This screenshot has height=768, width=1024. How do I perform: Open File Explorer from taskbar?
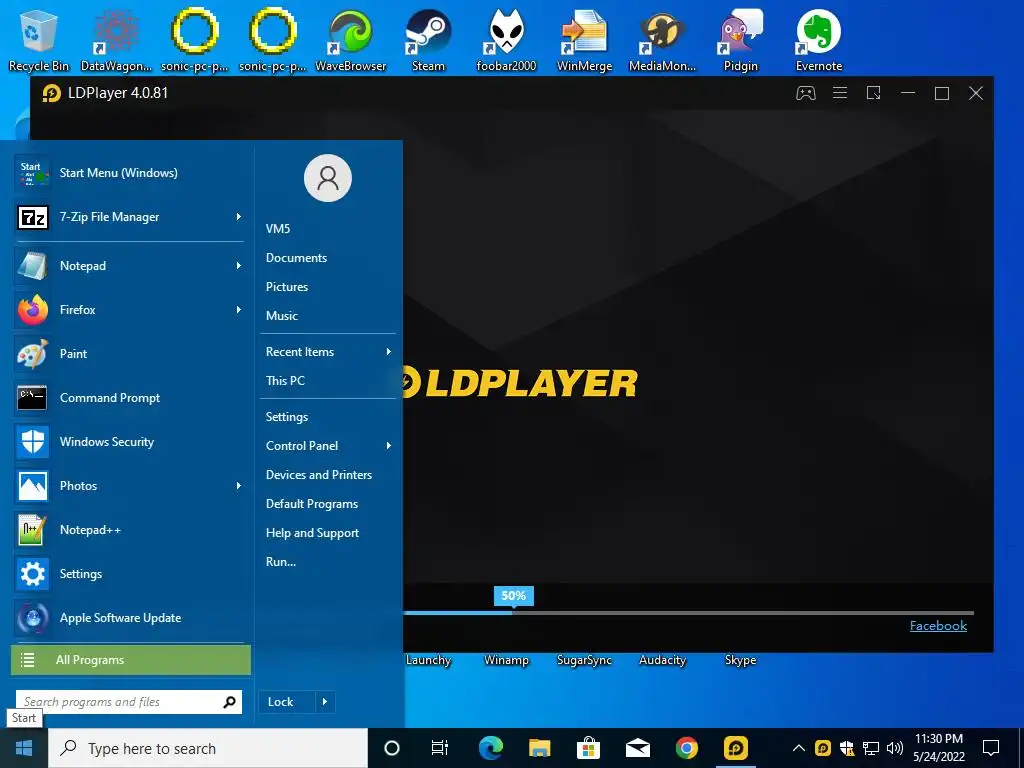pos(539,748)
